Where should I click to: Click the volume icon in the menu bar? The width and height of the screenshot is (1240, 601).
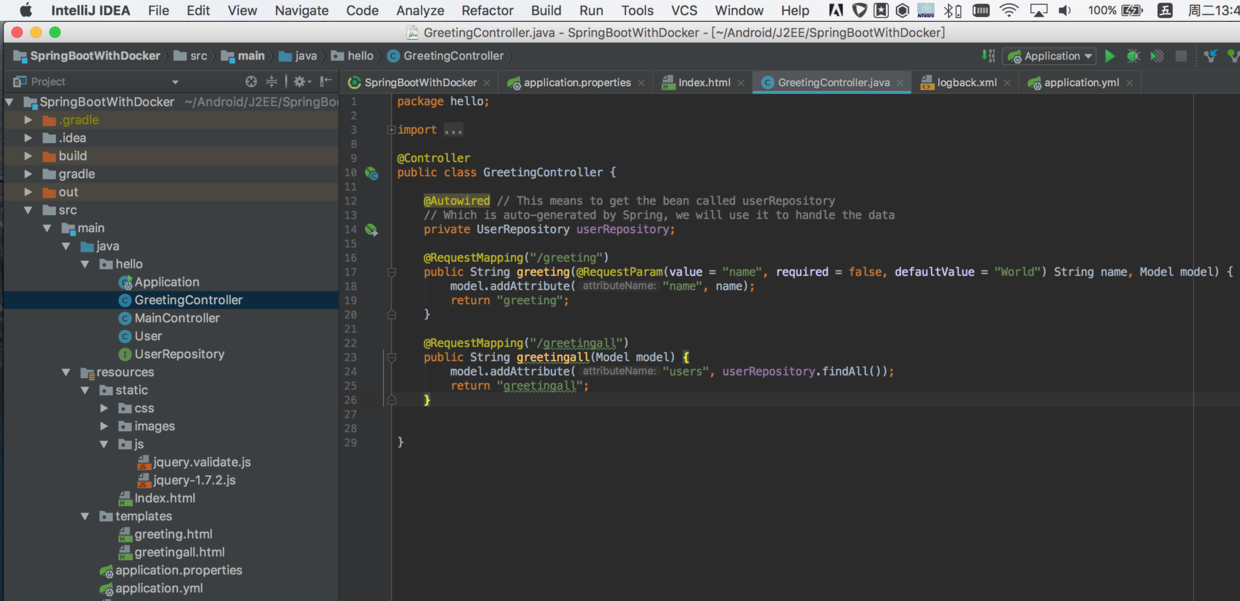tap(1065, 11)
